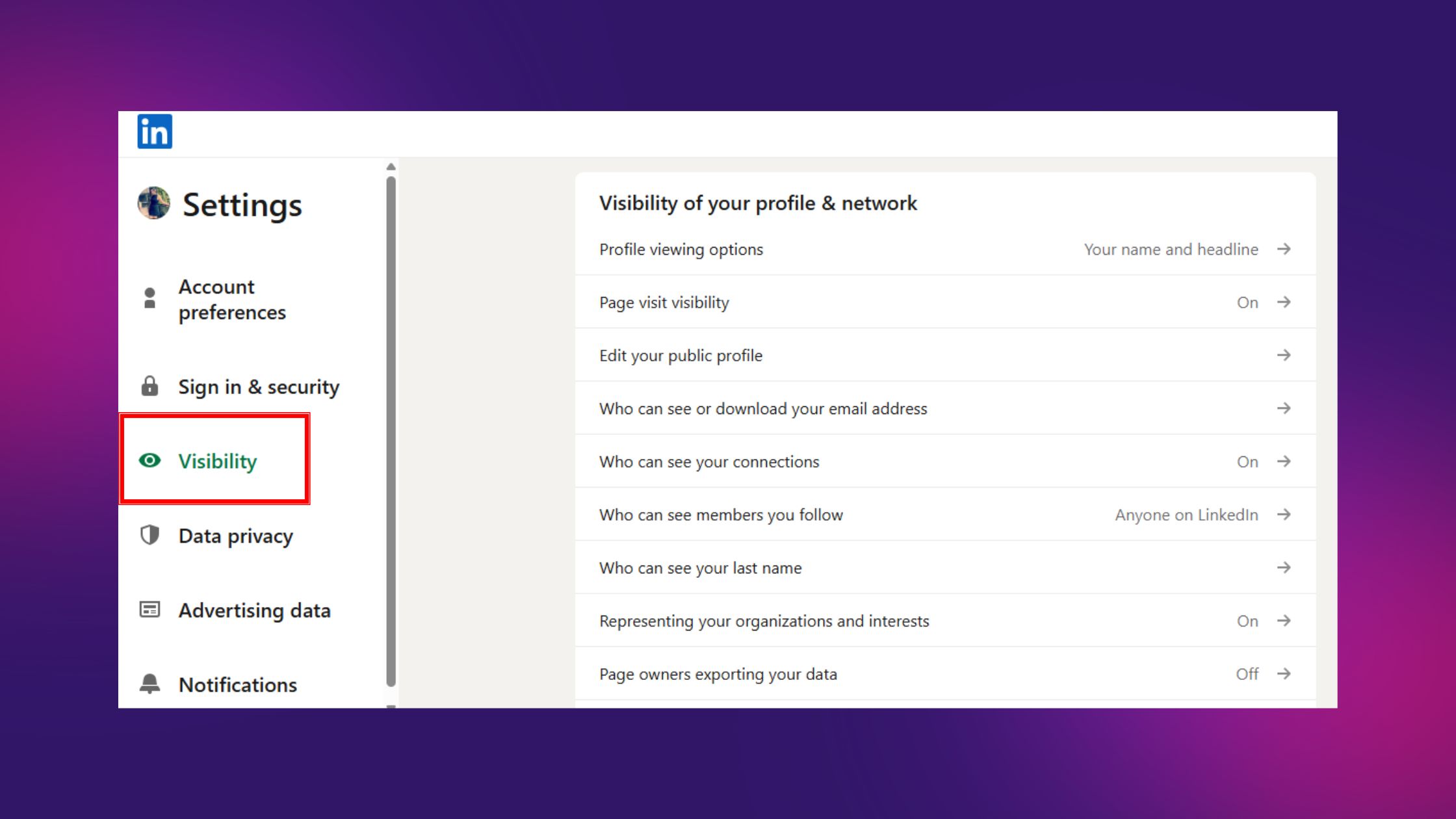Viewport: 1456px width, 819px height.
Task: Click the On status for connections visibility
Action: pyautogui.click(x=1247, y=462)
